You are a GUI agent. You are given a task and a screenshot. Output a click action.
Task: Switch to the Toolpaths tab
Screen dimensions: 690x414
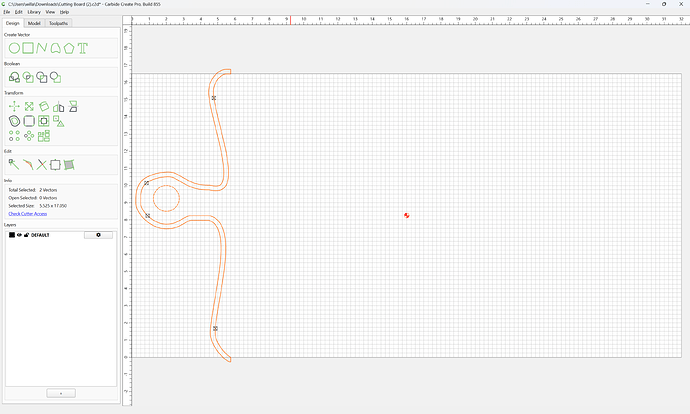[59, 23]
